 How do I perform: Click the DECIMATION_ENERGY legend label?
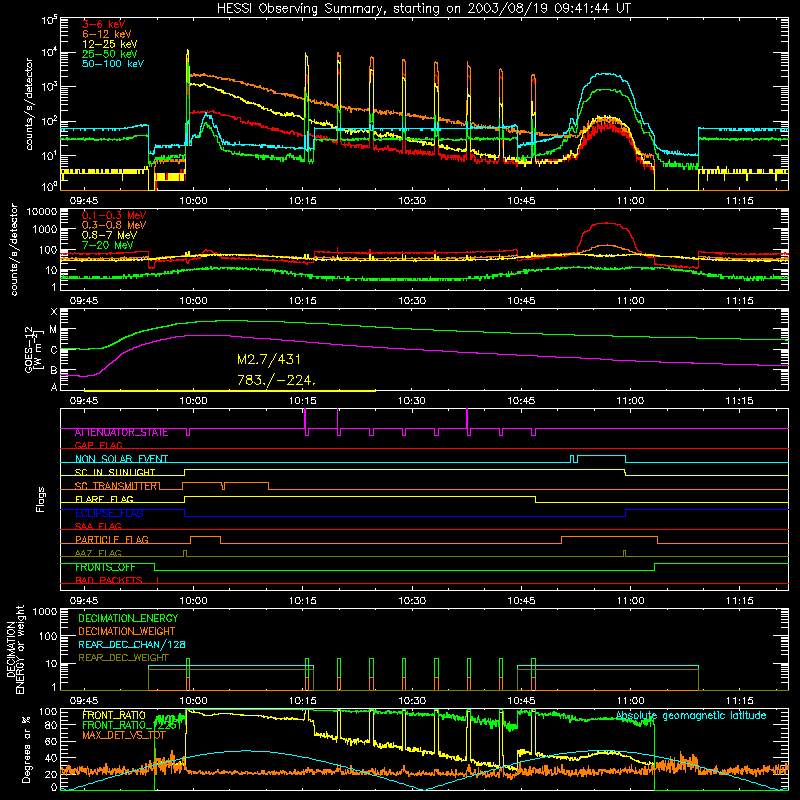point(128,618)
